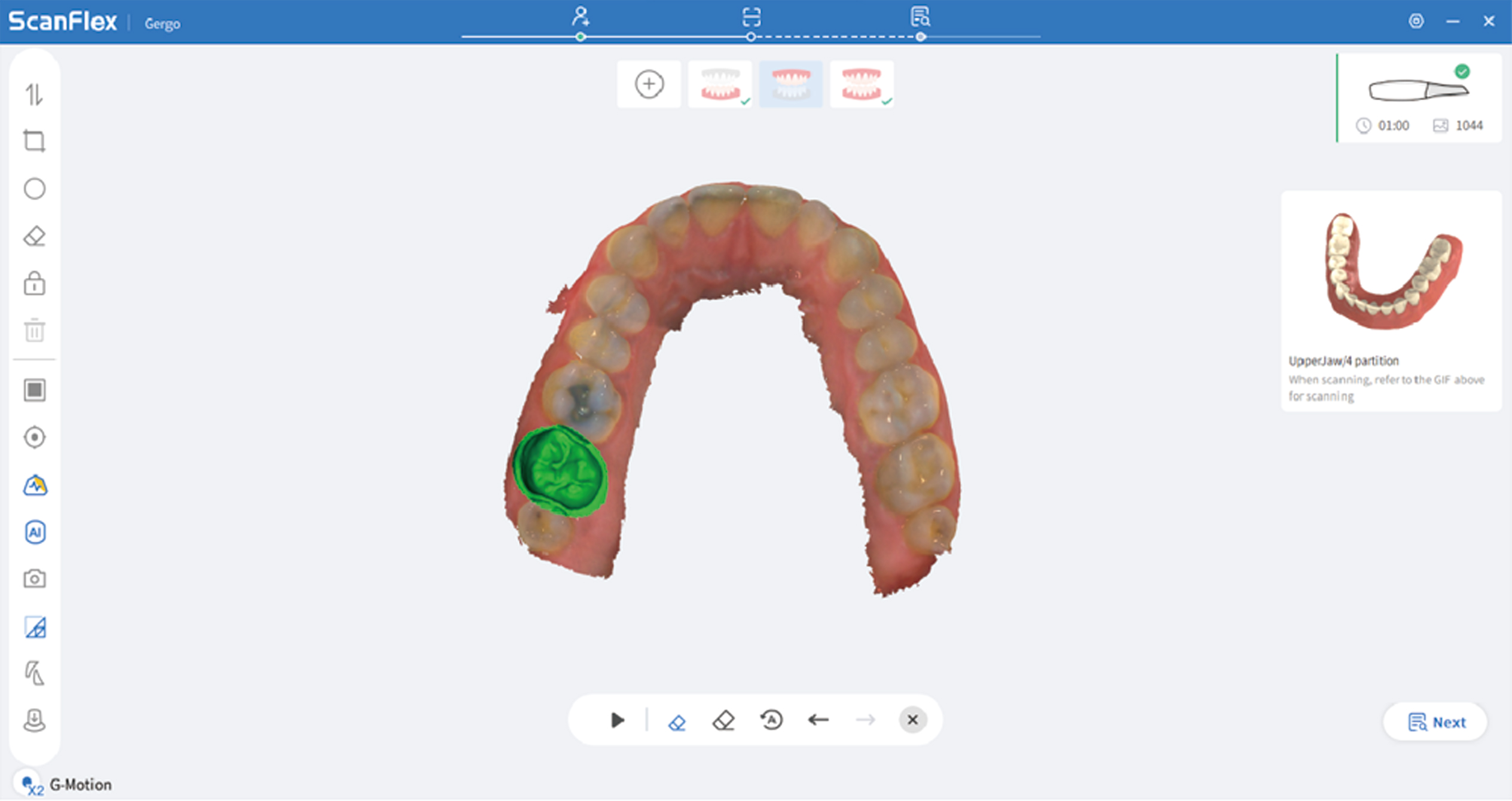Close the bottom eraser toolbar
Viewport: 1512px width, 801px height.
click(912, 720)
